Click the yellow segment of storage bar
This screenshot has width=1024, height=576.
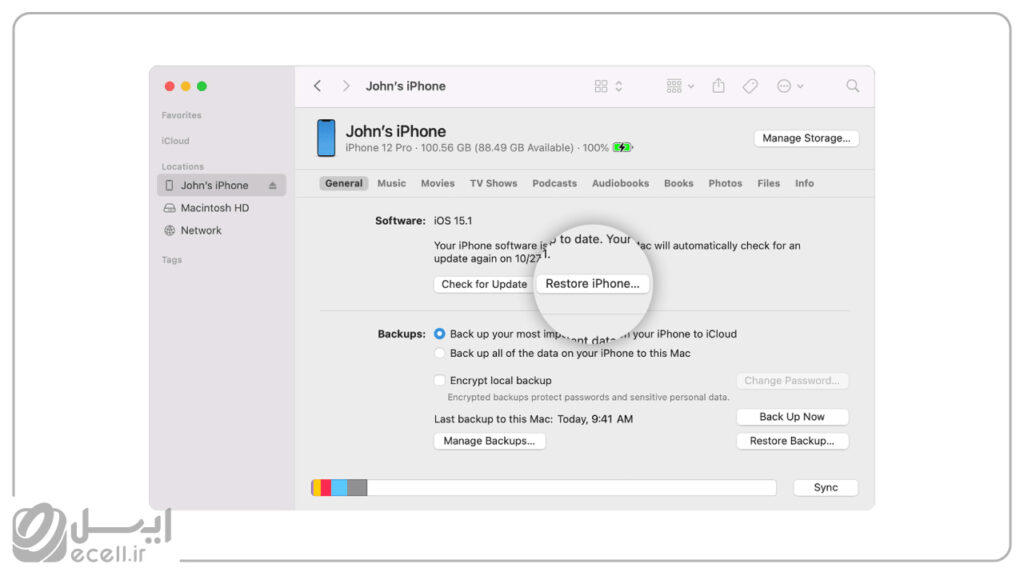click(x=316, y=487)
